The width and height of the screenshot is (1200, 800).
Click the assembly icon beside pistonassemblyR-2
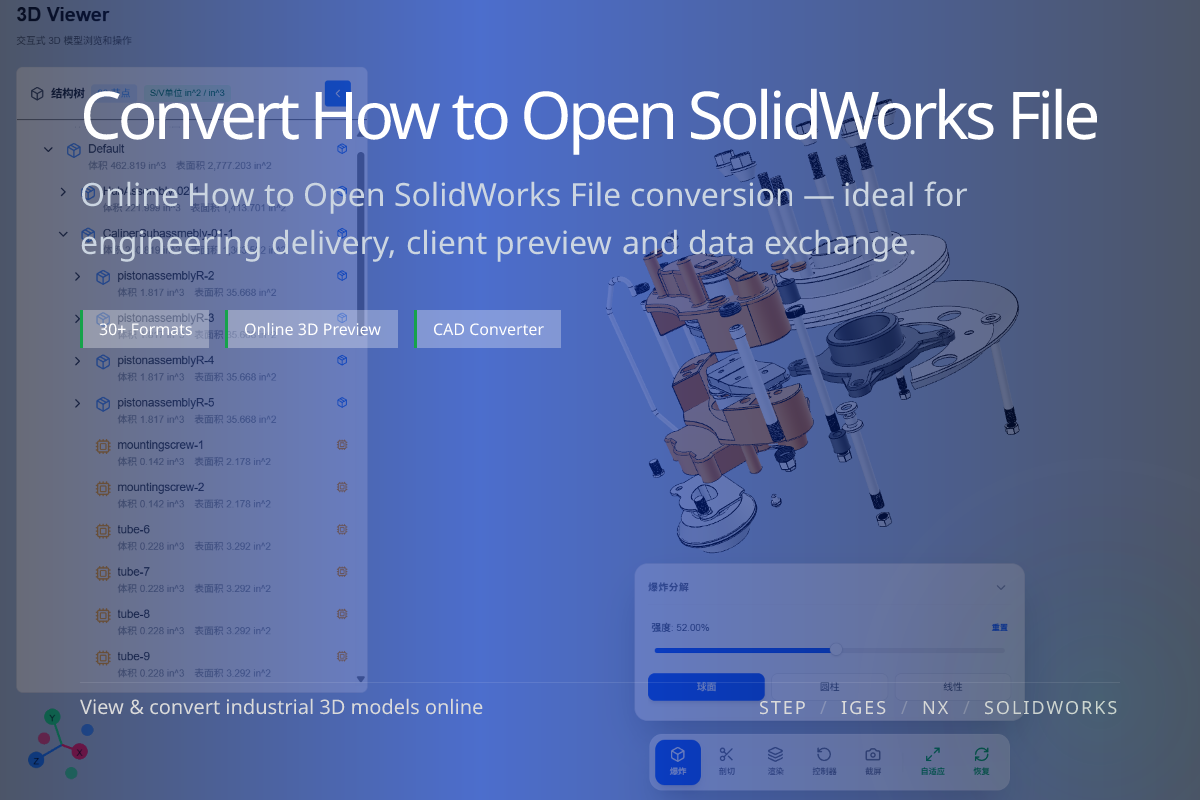pos(102,276)
